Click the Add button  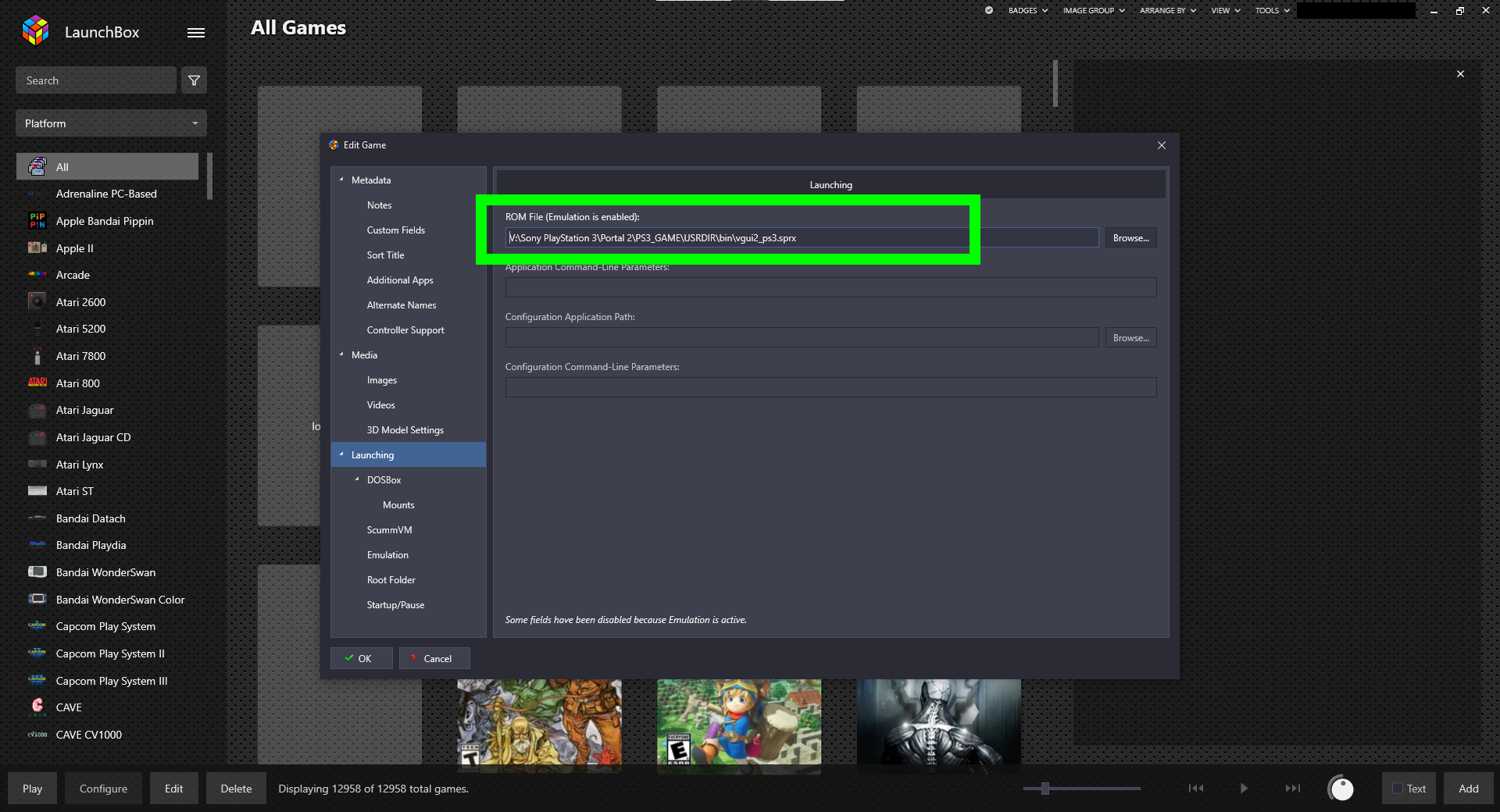(x=1468, y=789)
